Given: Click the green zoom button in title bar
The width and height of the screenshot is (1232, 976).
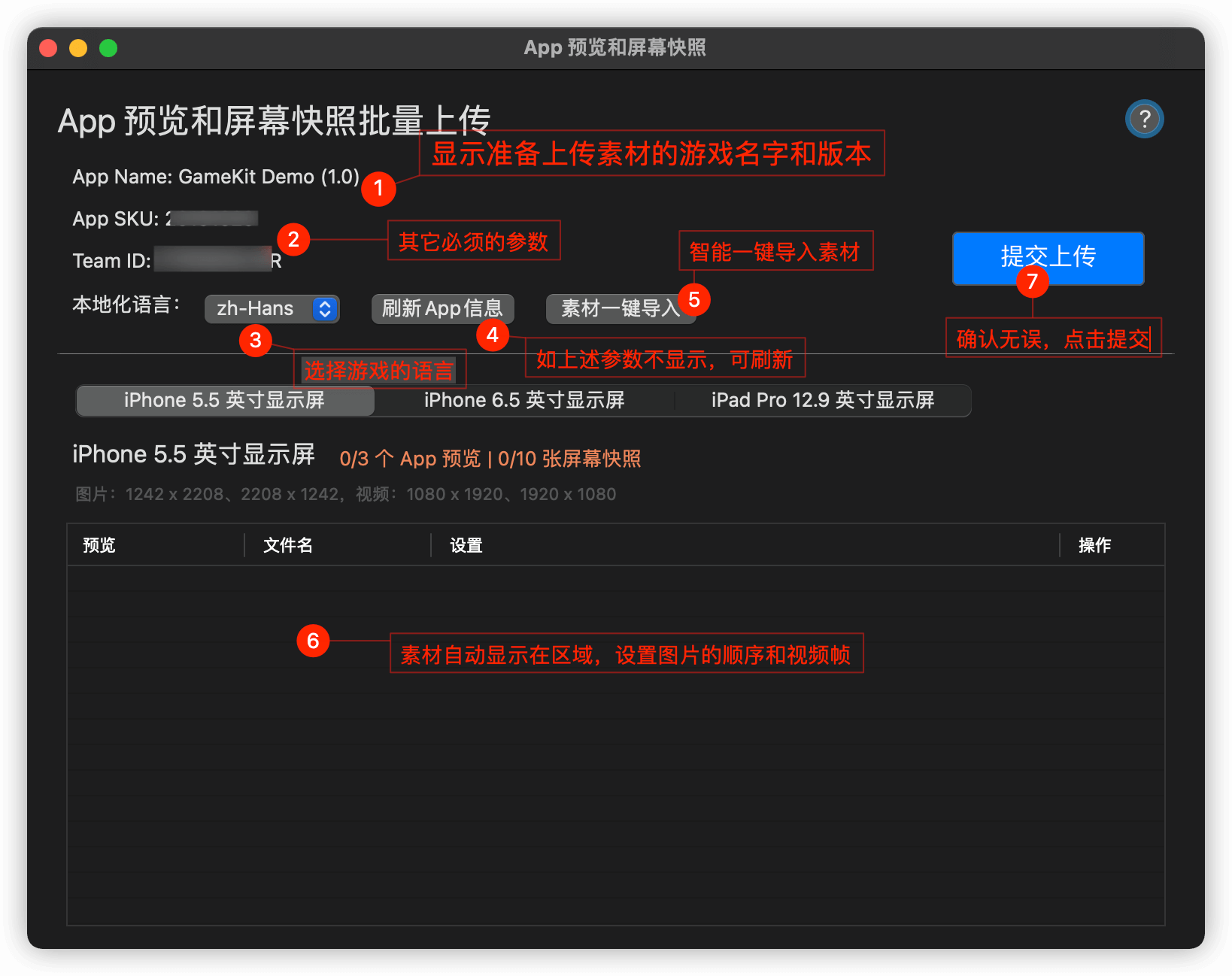Looking at the screenshot, I should (x=108, y=47).
